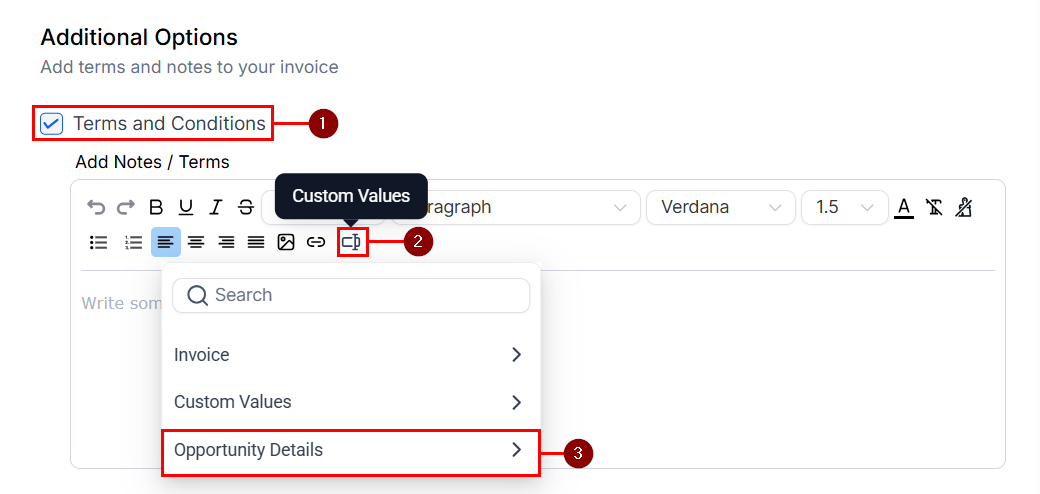This screenshot has width=1040, height=494.
Task: Insert an image into notes
Action: tap(286, 242)
